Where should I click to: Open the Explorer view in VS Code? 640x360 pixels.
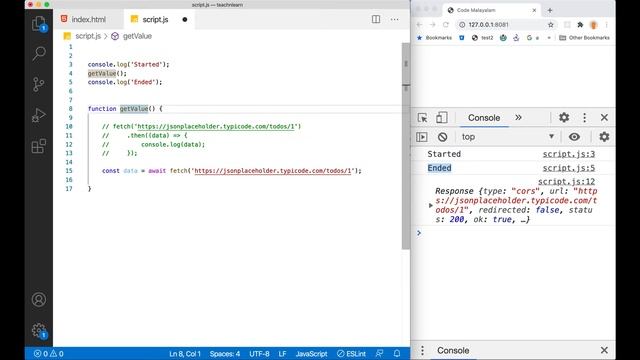[39, 23]
